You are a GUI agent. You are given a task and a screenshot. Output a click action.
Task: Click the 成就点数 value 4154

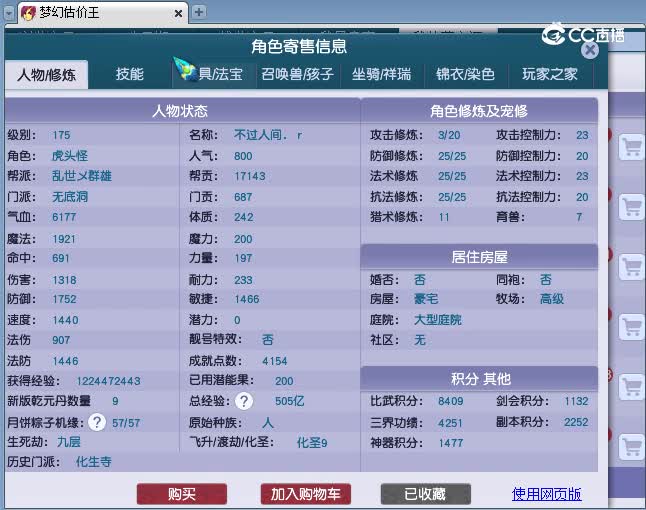tap(275, 361)
